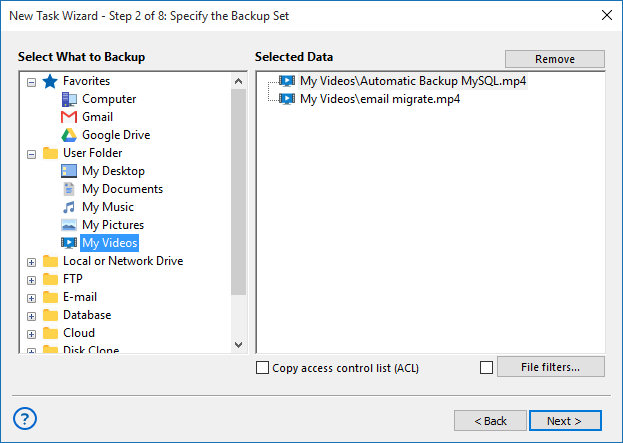This screenshot has height=443, width=623.
Task: Select the Database label
Action: (87, 315)
